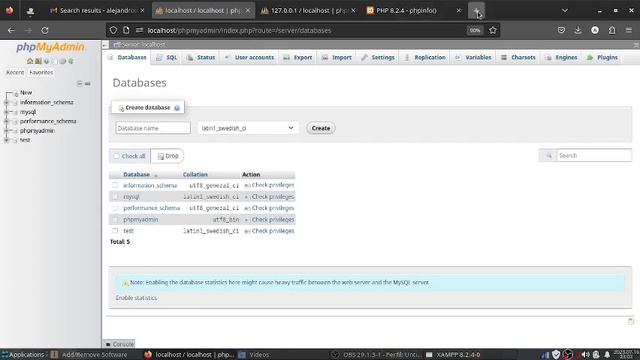640x360 pixels.
Task: Expand test tree node
Action: (6, 140)
